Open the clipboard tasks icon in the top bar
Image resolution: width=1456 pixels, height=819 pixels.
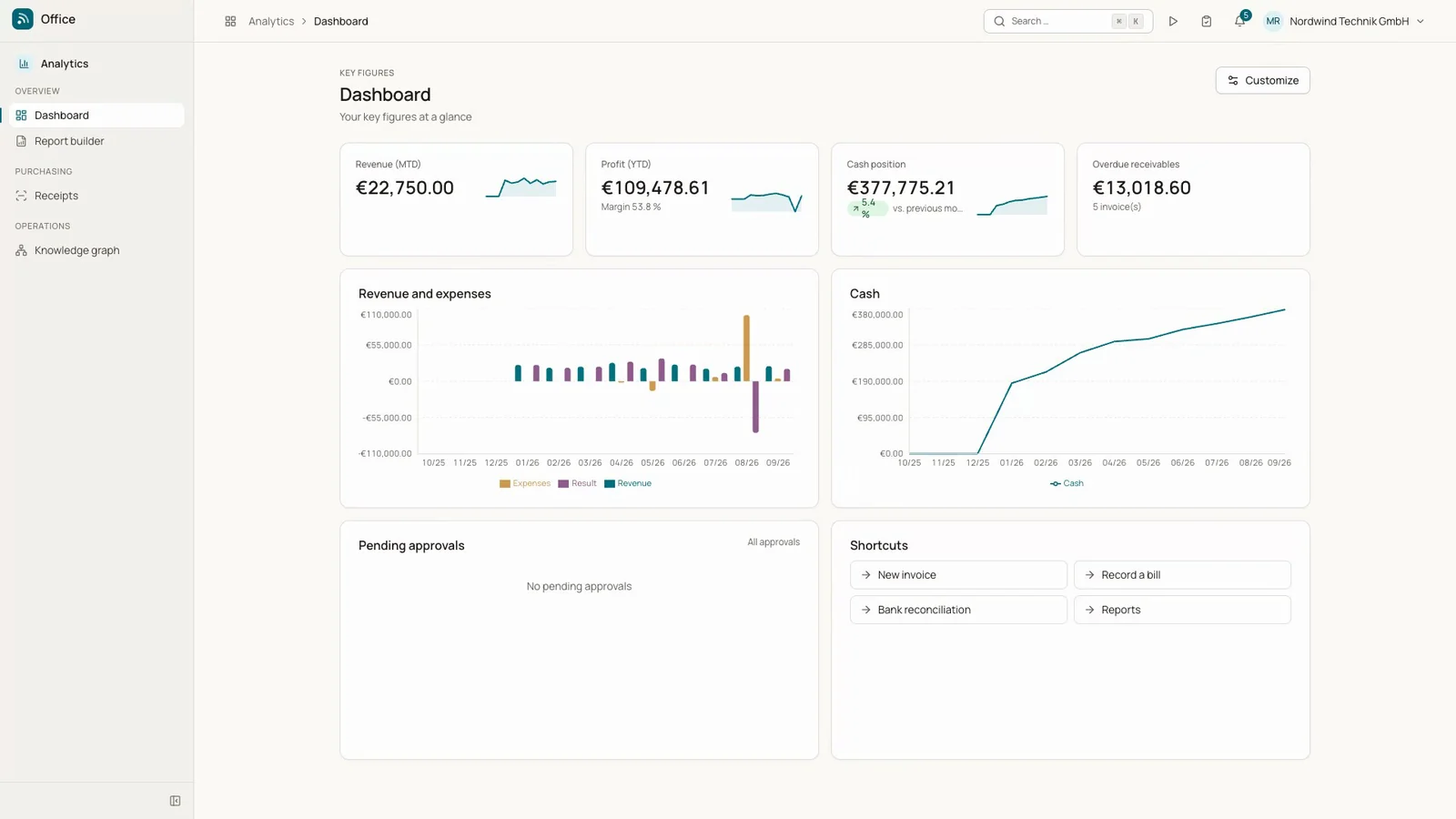click(1206, 21)
